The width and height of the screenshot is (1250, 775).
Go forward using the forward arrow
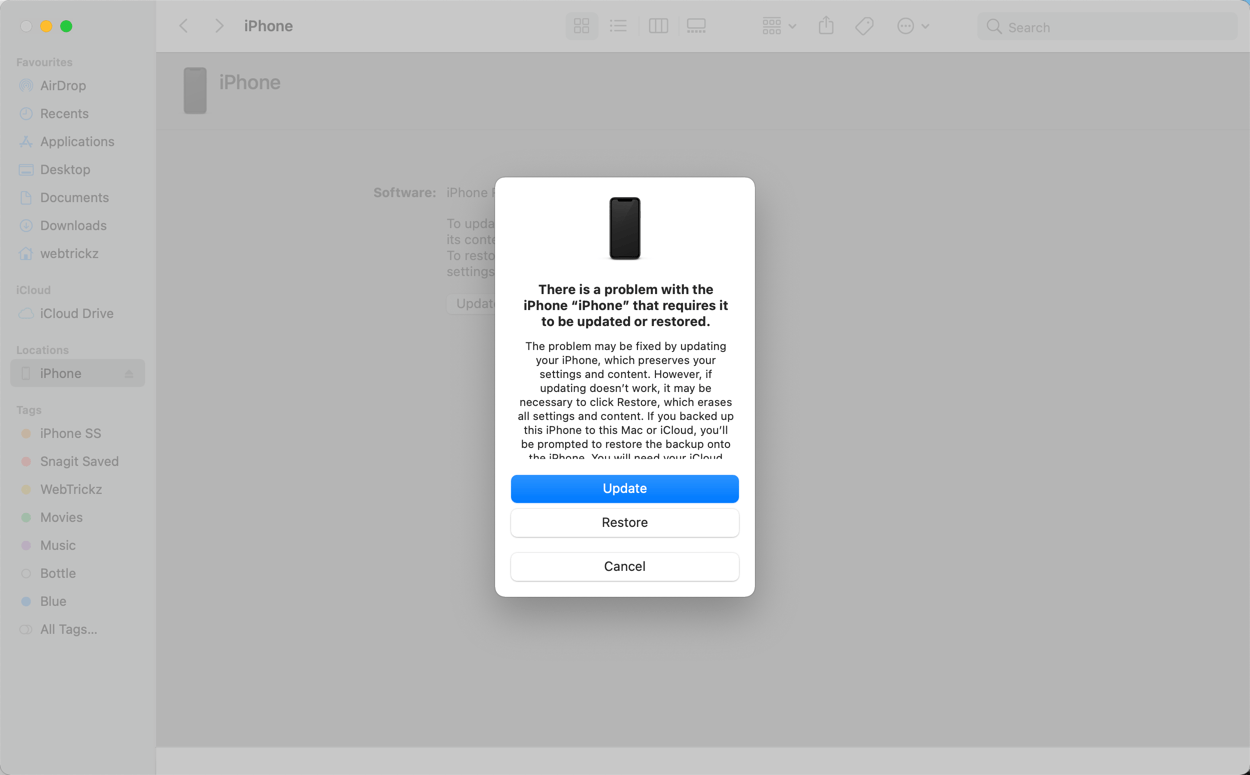pyautogui.click(x=219, y=26)
